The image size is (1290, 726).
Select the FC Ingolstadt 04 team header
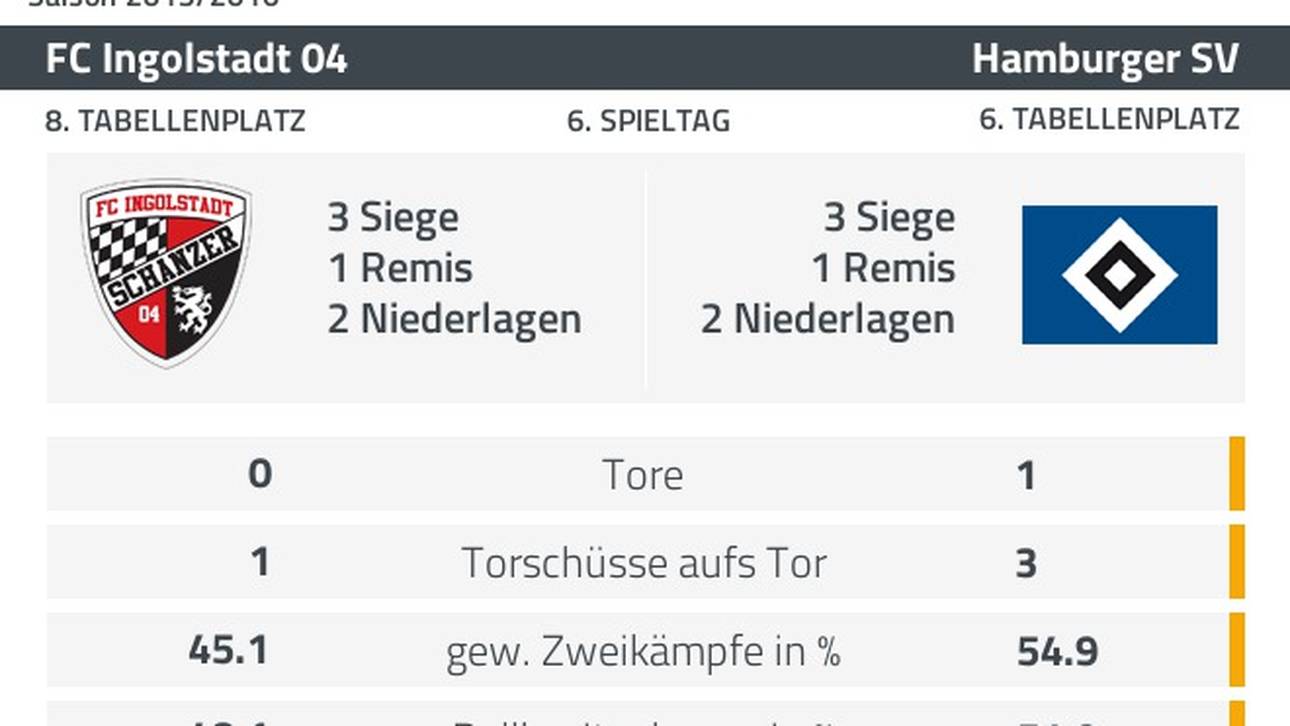coord(196,59)
